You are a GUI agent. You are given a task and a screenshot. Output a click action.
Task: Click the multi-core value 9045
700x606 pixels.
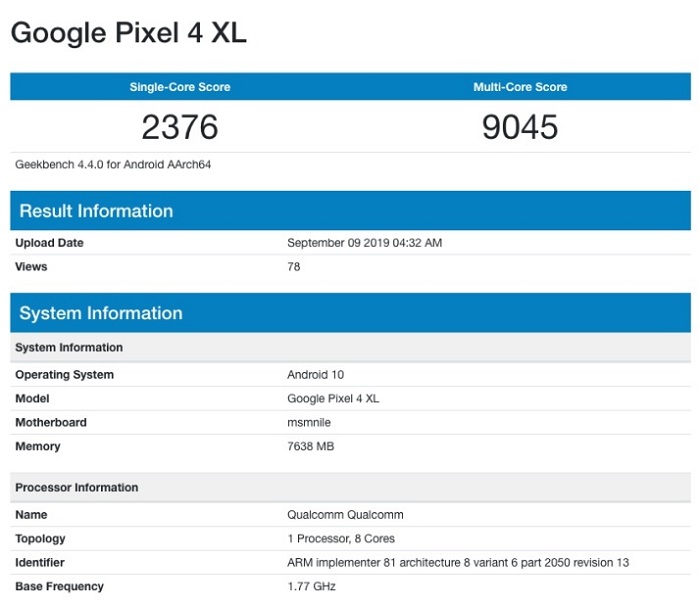[520, 127]
